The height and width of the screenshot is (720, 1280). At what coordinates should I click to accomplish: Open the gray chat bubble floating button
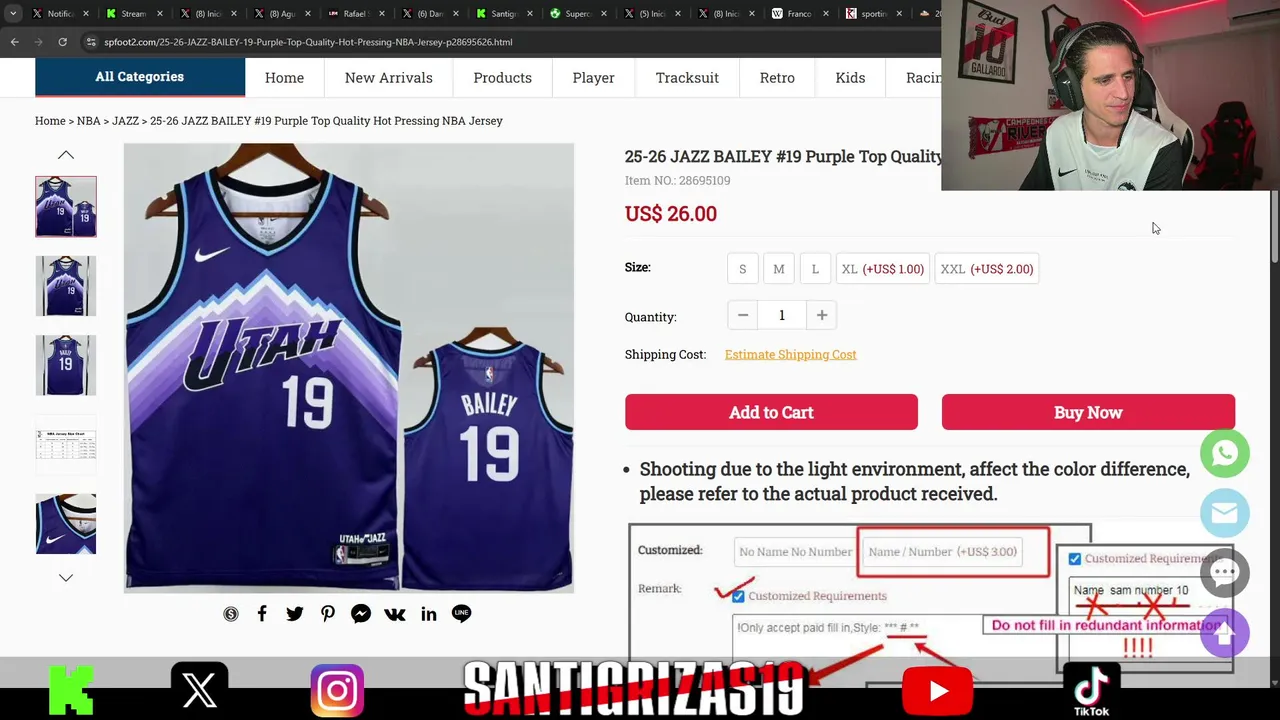(1225, 573)
